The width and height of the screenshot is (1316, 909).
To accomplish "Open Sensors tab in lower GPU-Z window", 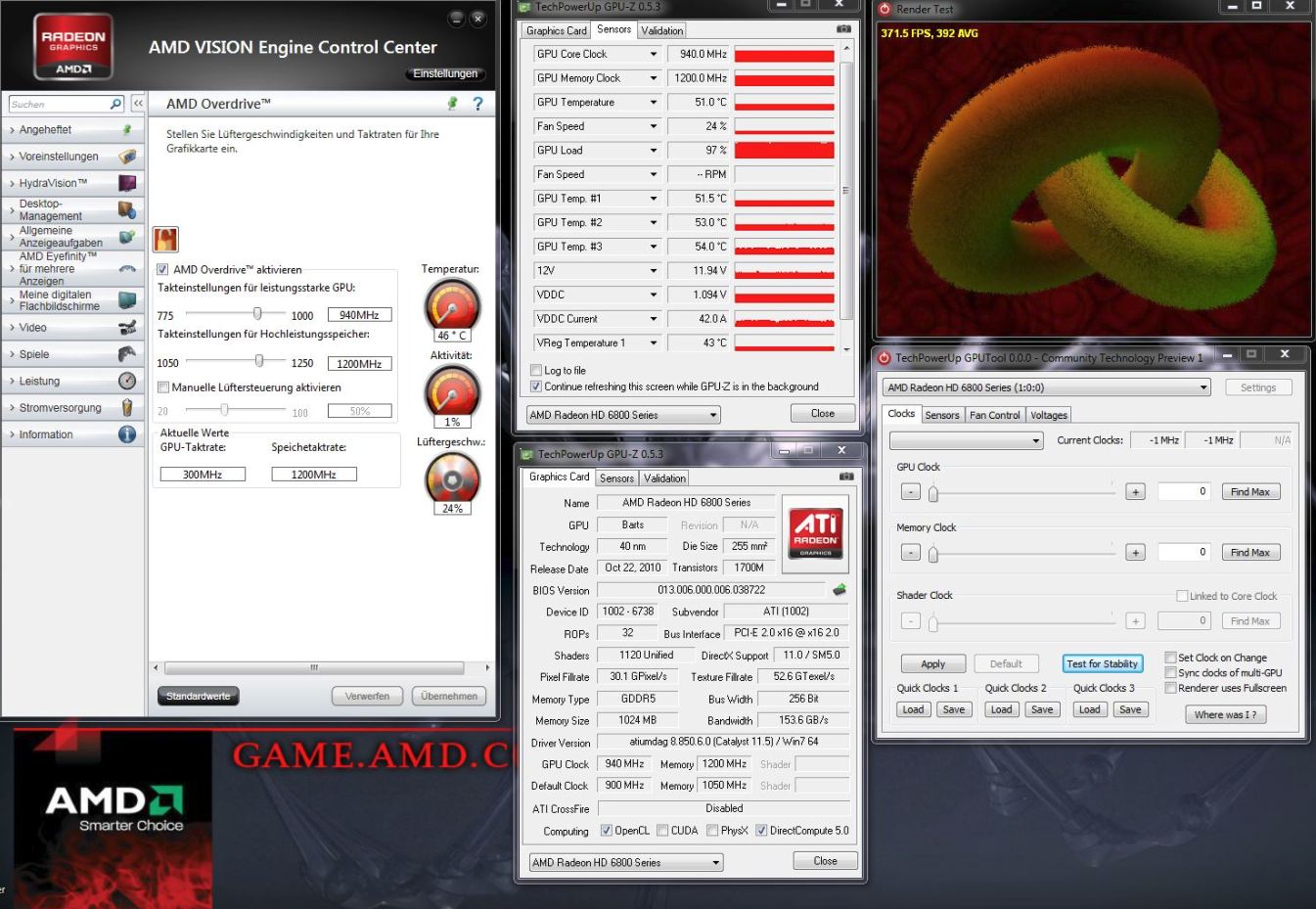I will pyautogui.click(x=616, y=478).
